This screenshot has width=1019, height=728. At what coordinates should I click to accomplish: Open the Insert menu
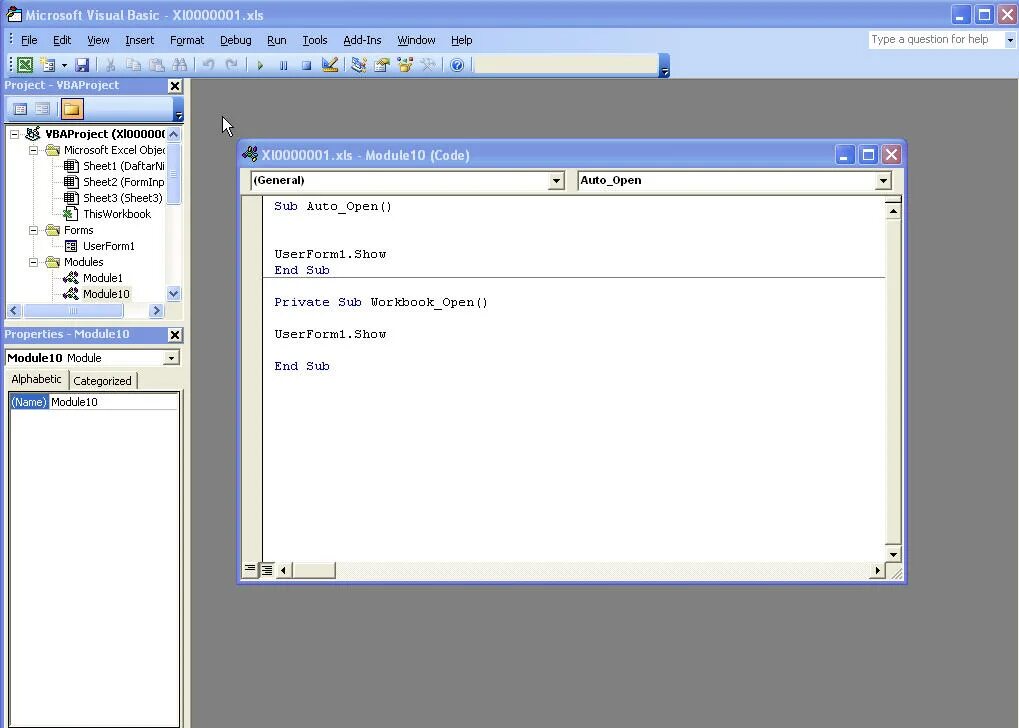coord(140,40)
